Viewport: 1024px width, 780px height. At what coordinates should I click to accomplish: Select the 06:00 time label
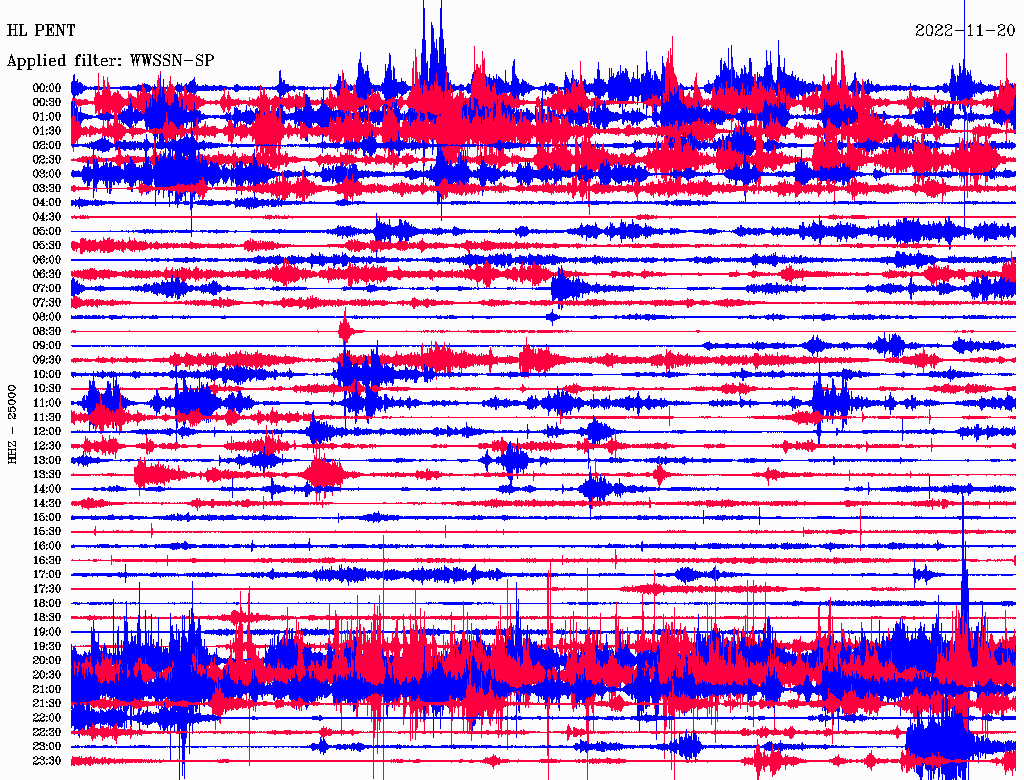point(47,259)
